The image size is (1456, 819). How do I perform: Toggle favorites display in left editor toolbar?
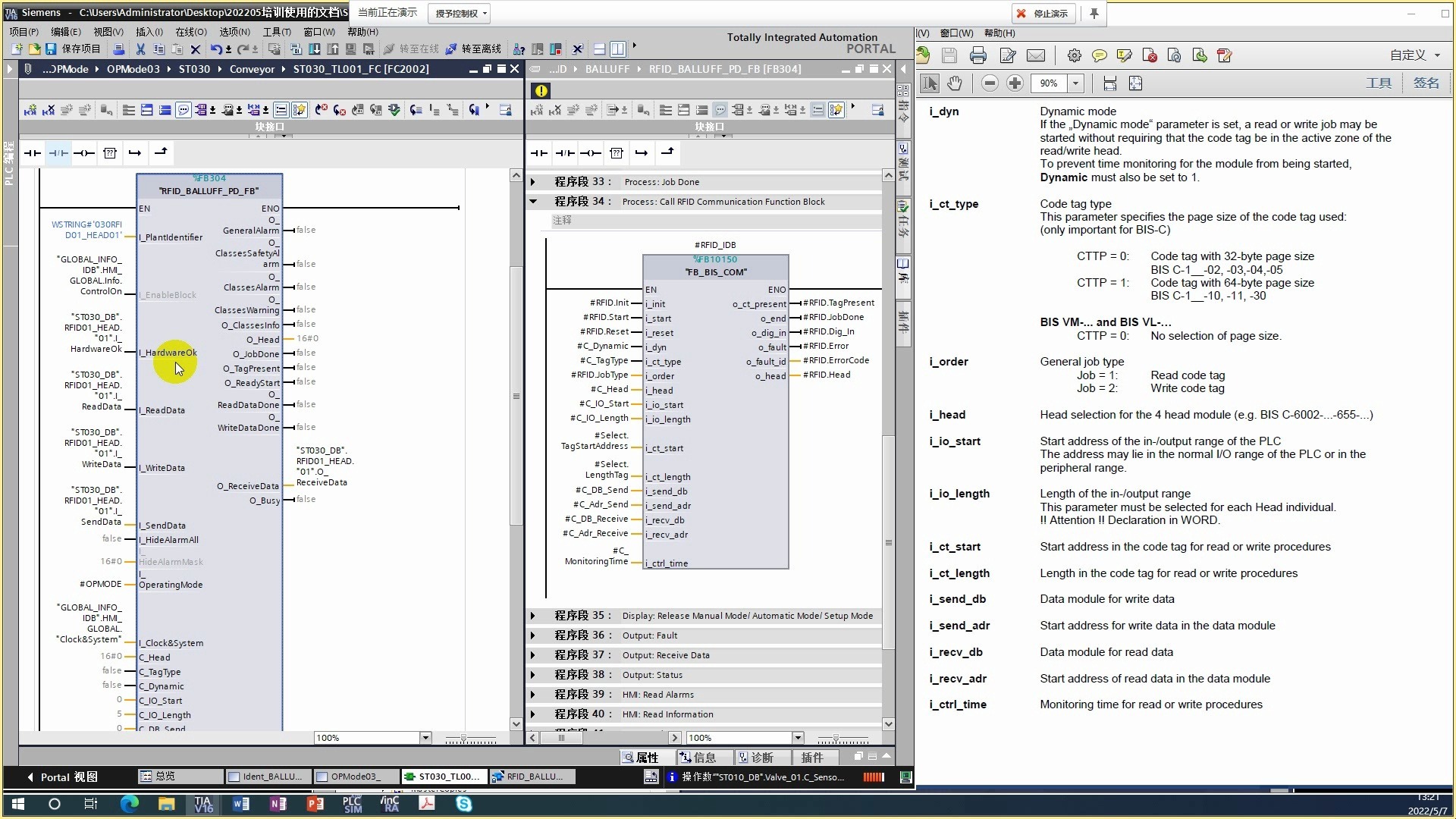(x=300, y=111)
